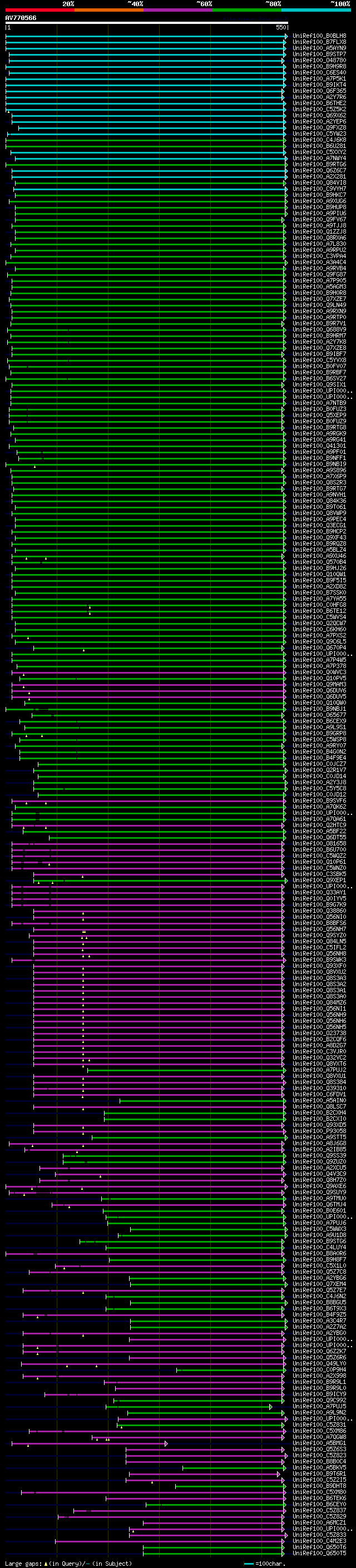Open hit UniRef100_B9SWK3
The height and width of the screenshot is (1568, 356).
[319, 960]
